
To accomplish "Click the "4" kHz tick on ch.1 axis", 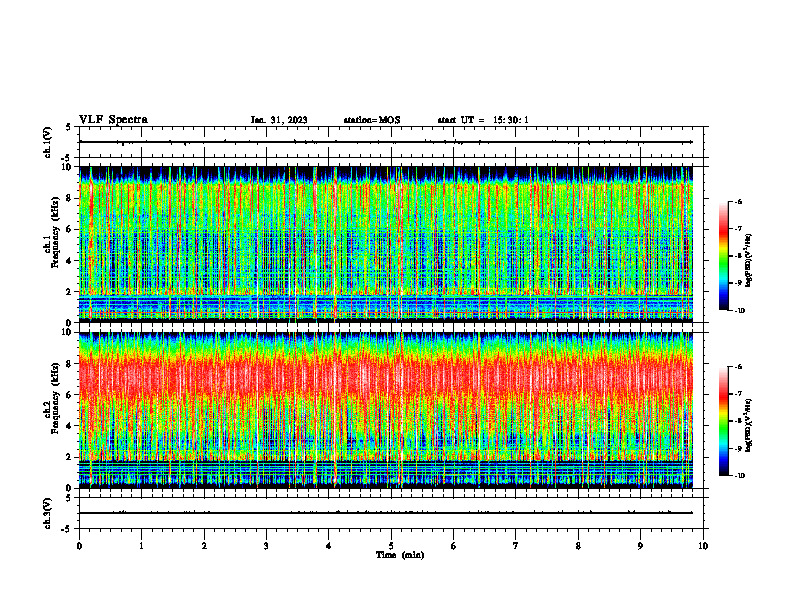I will pyautogui.click(x=70, y=261).
